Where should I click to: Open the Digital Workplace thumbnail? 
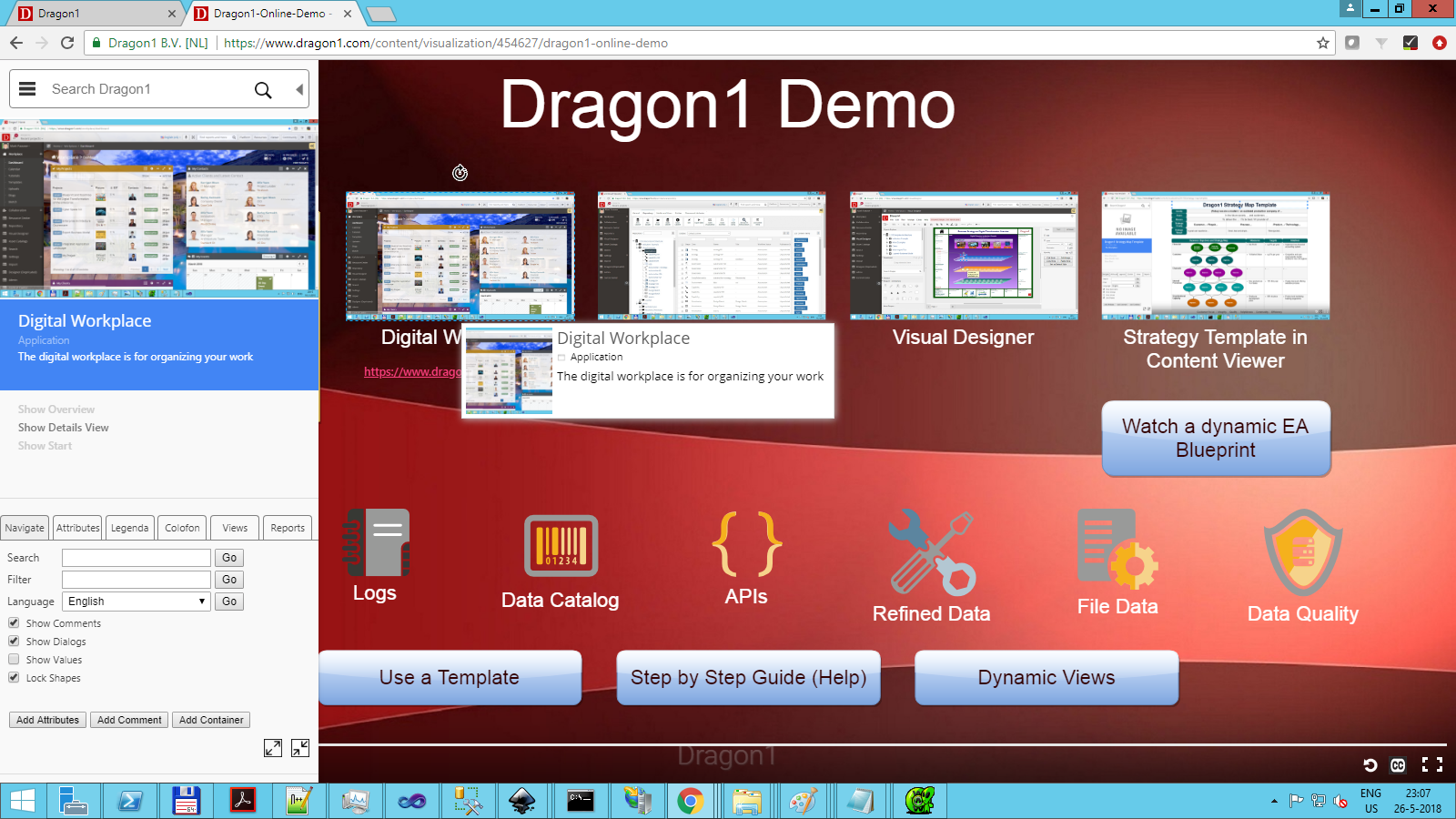tap(460, 256)
